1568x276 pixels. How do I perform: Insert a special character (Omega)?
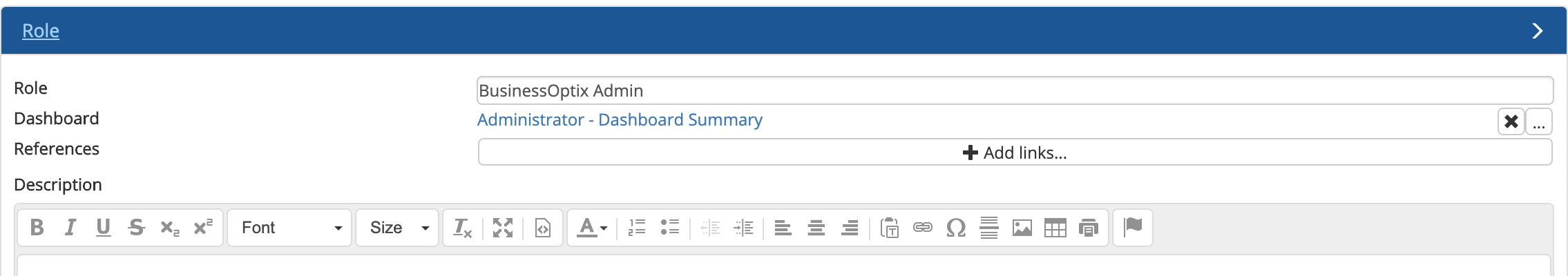tap(956, 228)
